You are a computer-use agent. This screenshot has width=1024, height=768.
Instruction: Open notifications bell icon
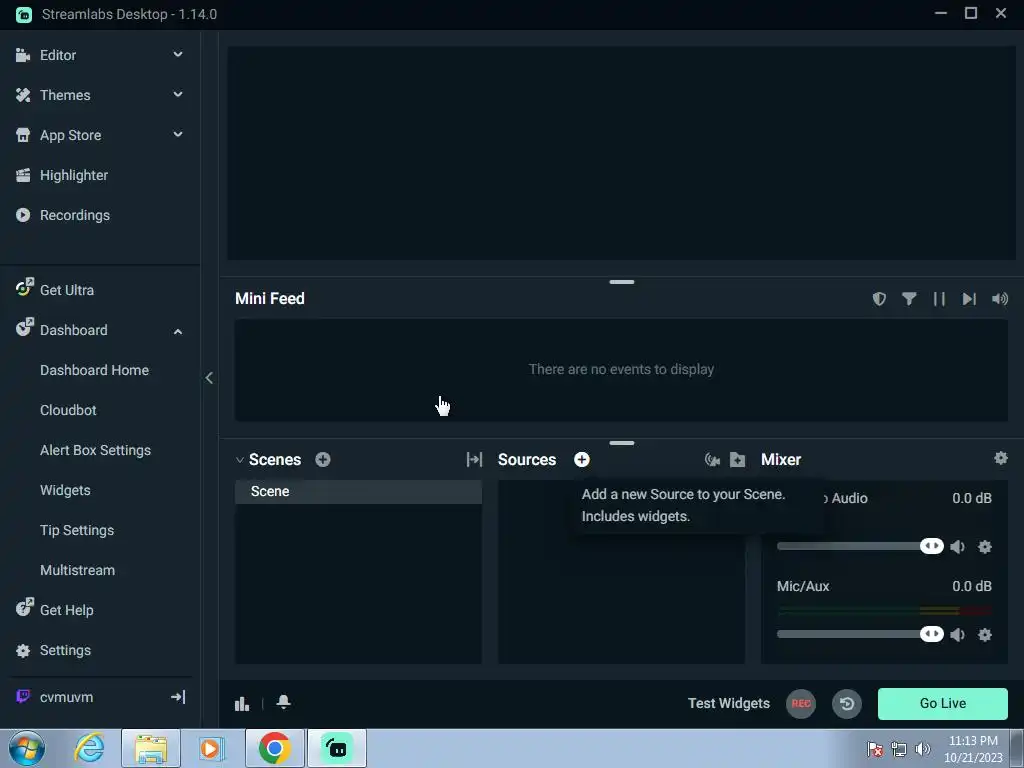click(x=283, y=702)
